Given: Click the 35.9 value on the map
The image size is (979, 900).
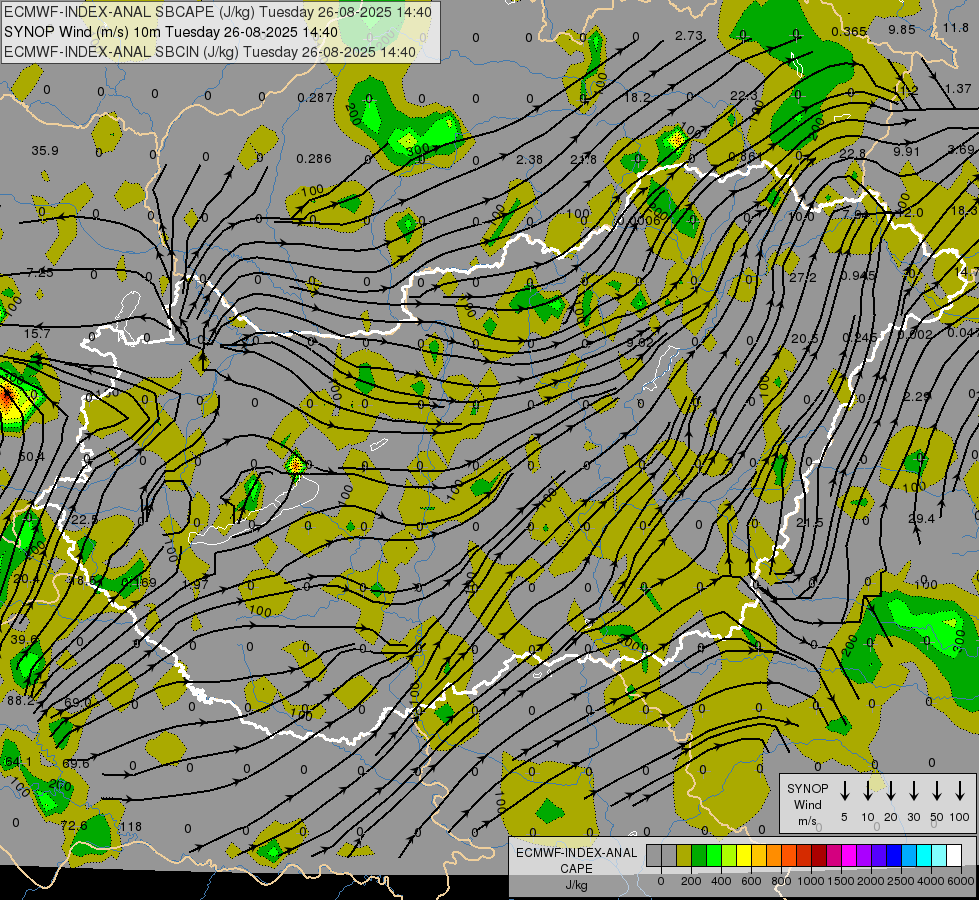Looking at the screenshot, I should pos(45,151).
